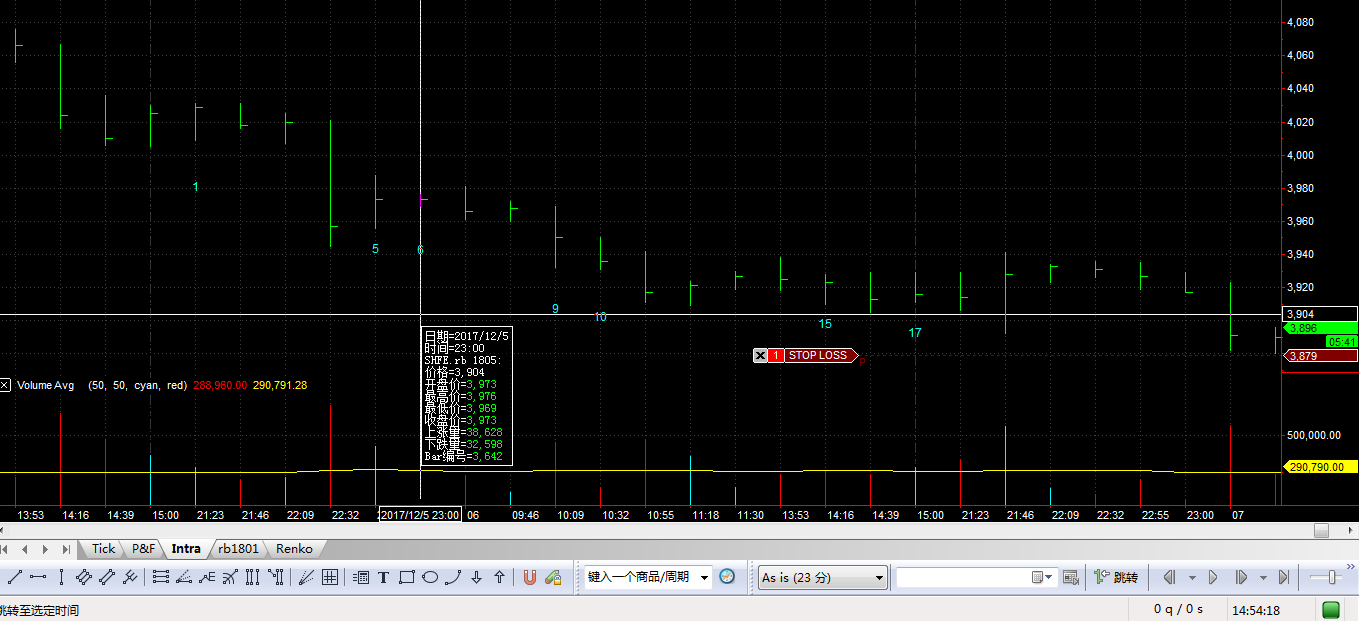The height and width of the screenshot is (621, 1359).
Task: Expand the step-forward options arrow
Action: pos(1263,578)
